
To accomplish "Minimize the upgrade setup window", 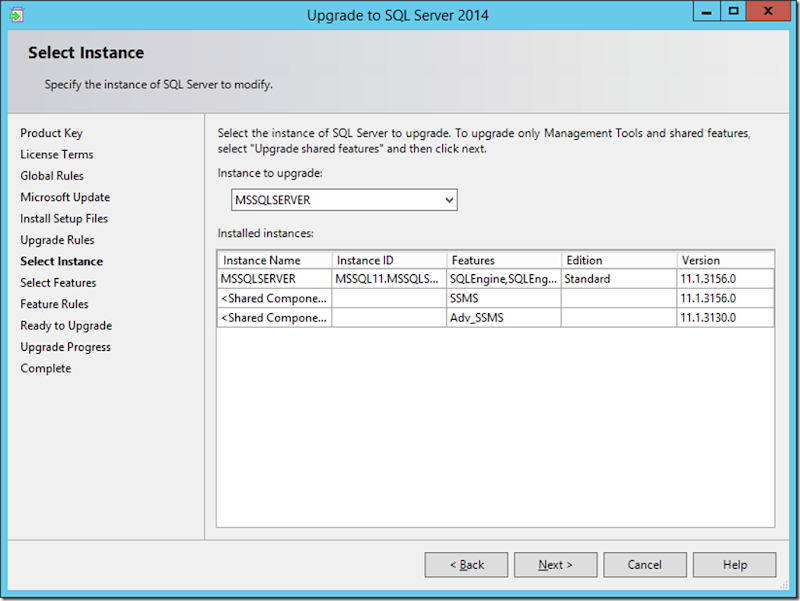I will tap(707, 11).
